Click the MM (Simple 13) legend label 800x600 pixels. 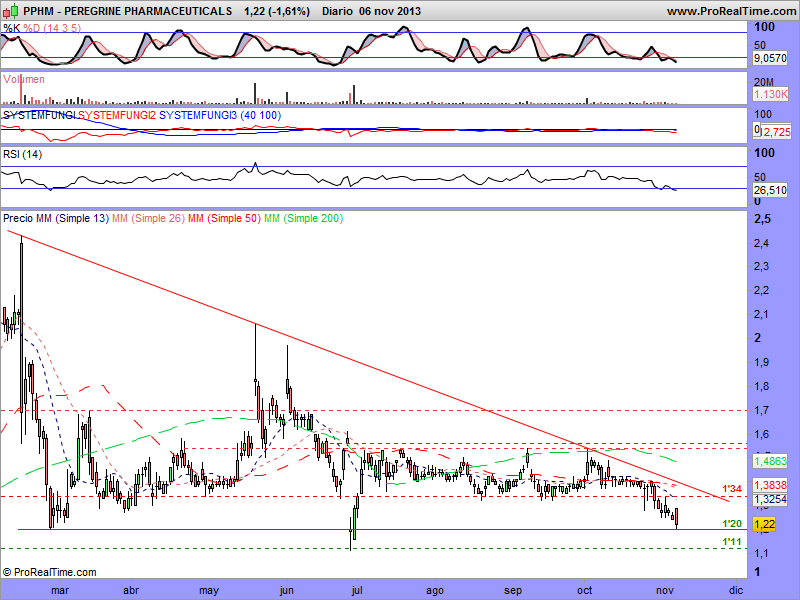click(72, 218)
